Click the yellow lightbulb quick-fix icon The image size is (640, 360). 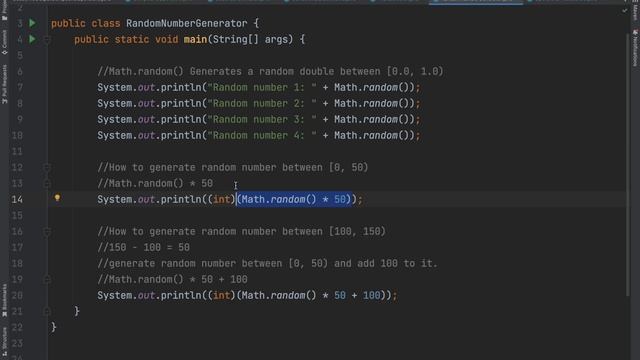click(58, 198)
